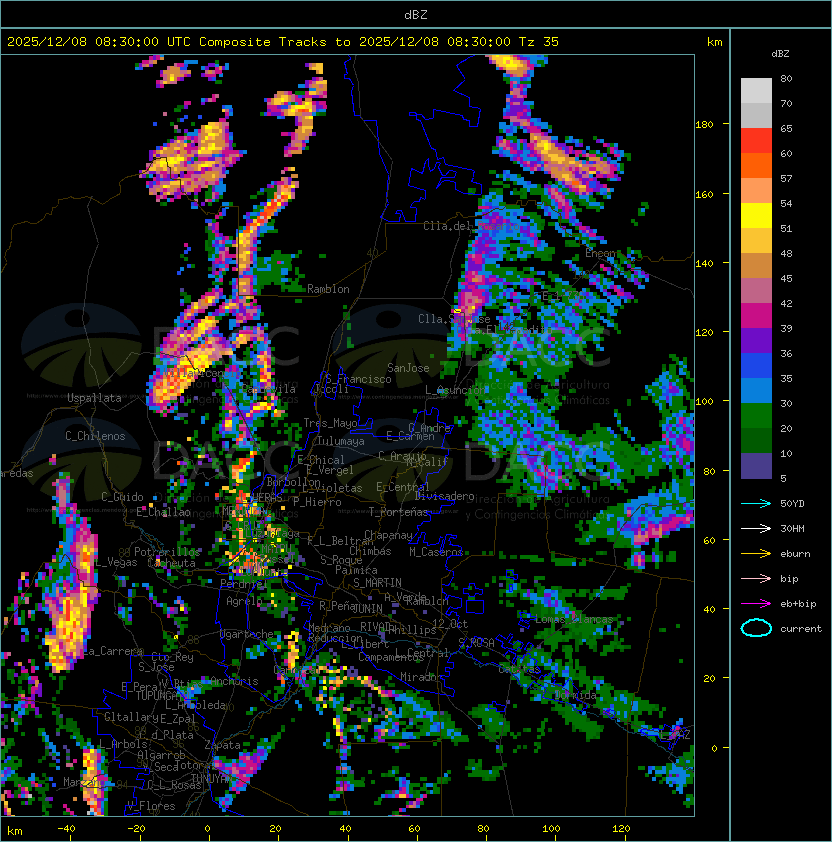832x842 pixels.
Task: Click the E_Central map label
Action: pyautogui.click(x=403, y=487)
